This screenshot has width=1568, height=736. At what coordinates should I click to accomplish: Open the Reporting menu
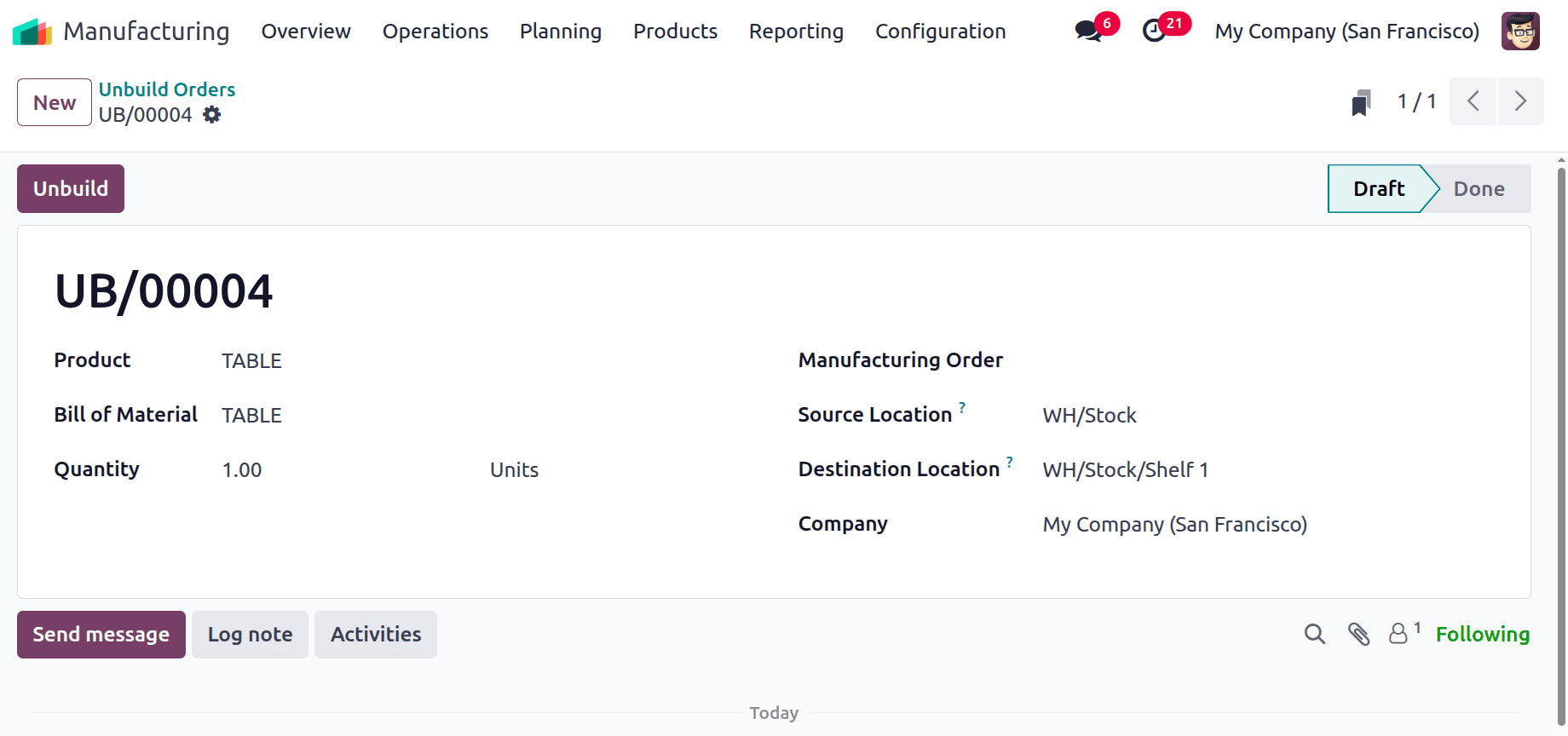(796, 32)
